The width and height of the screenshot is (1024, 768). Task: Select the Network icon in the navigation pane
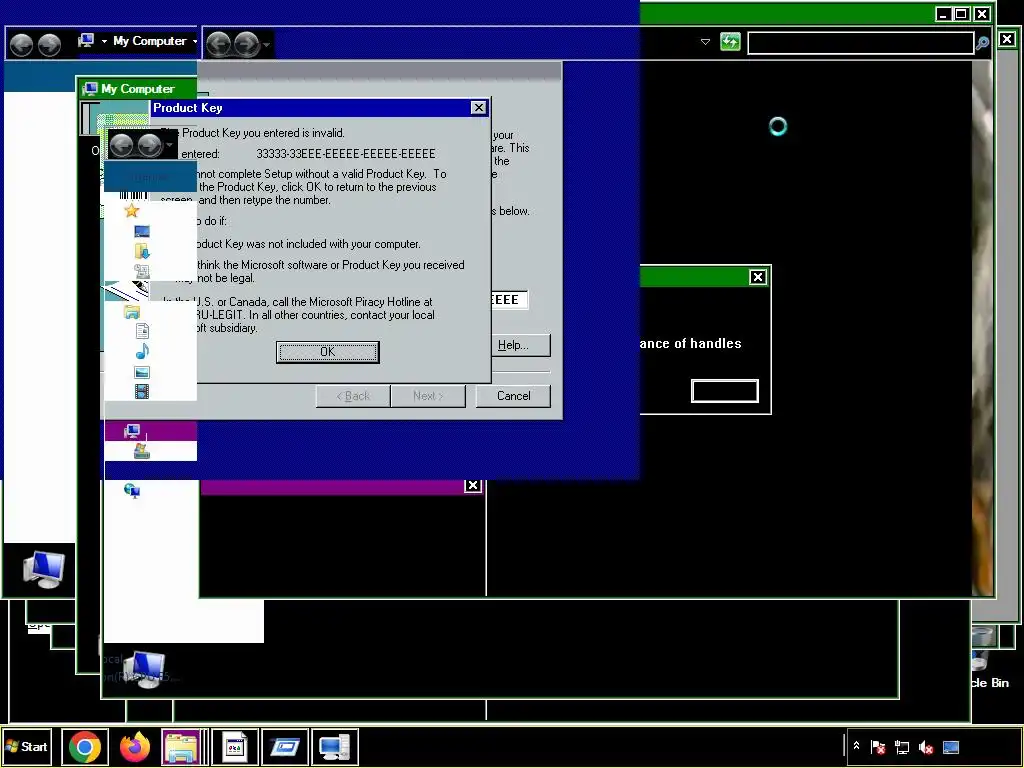[132, 491]
